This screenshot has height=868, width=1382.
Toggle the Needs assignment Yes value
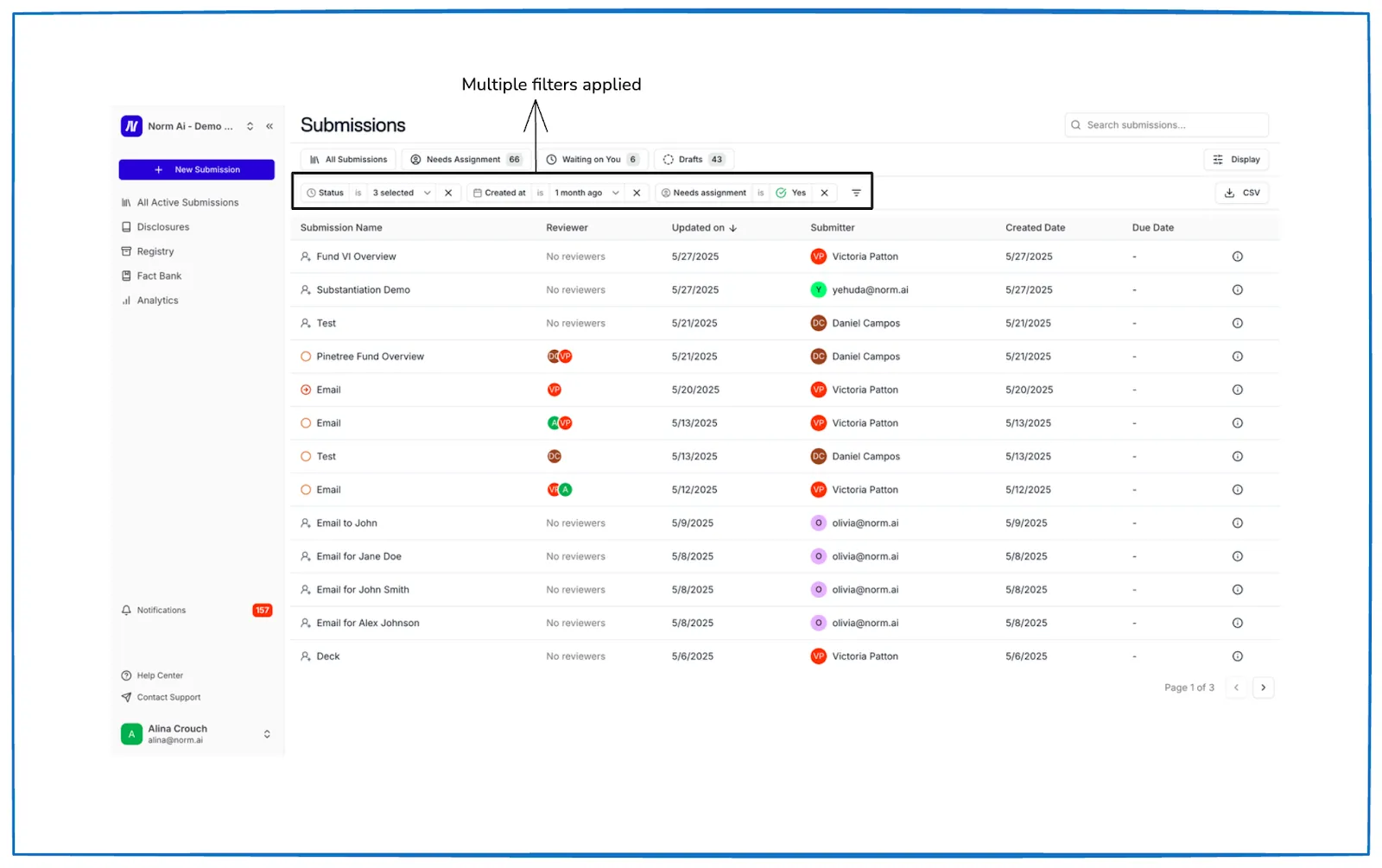(x=791, y=193)
